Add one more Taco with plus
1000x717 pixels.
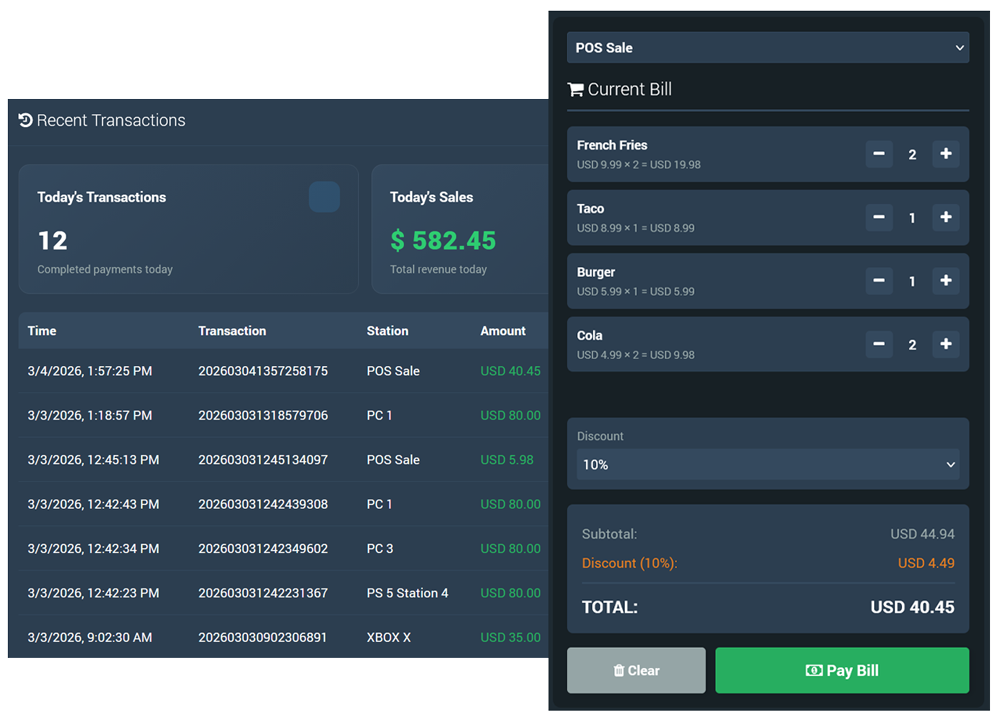point(945,217)
